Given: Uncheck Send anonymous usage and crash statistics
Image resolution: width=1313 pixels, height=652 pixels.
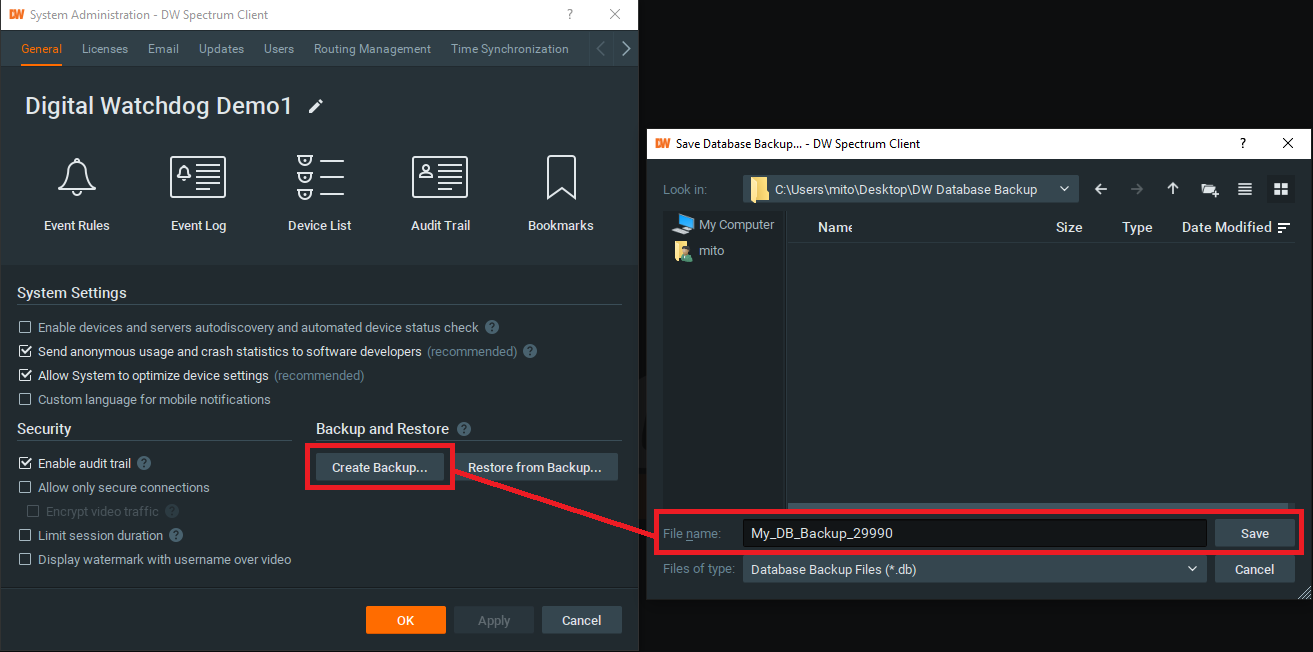Looking at the screenshot, I should (x=25, y=351).
